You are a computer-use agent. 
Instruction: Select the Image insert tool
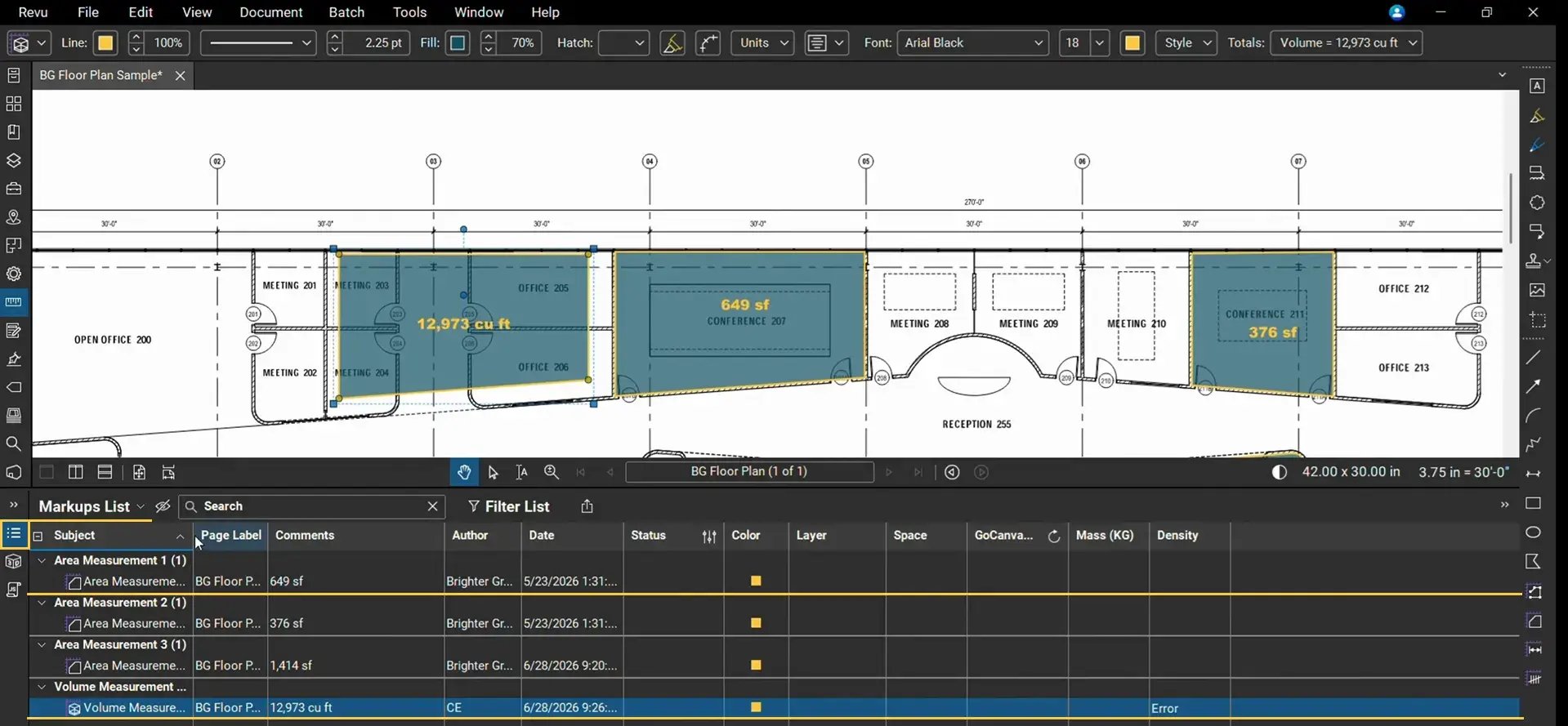1536,290
